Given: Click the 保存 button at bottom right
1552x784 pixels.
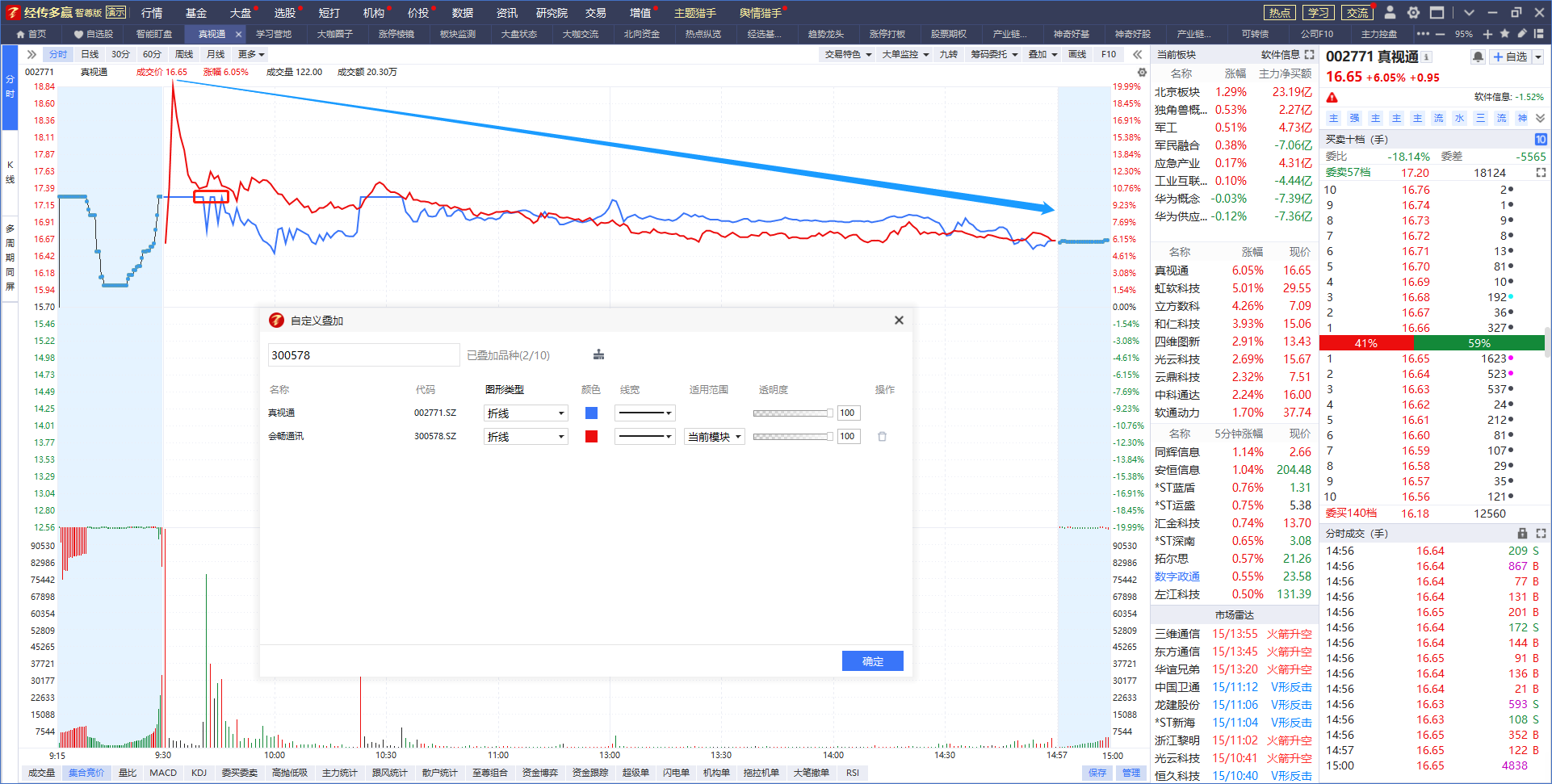Looking at the screenshot, I should (1097, 773).
